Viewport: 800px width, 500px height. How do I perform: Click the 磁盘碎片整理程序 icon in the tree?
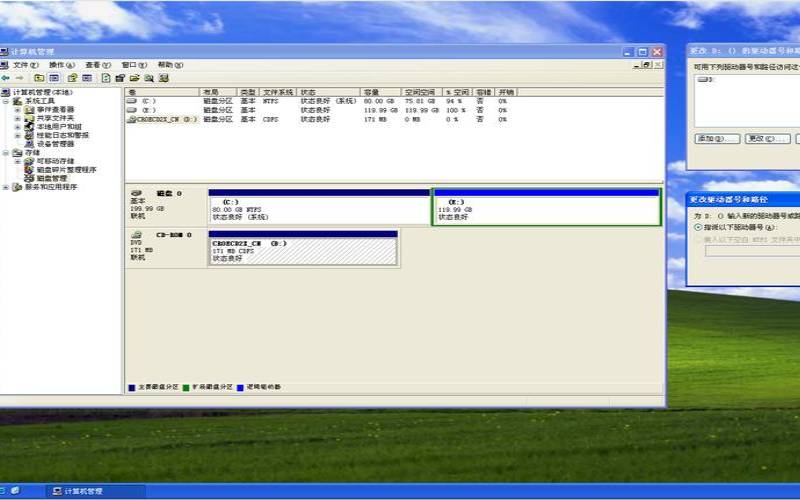tap(30, 170)
